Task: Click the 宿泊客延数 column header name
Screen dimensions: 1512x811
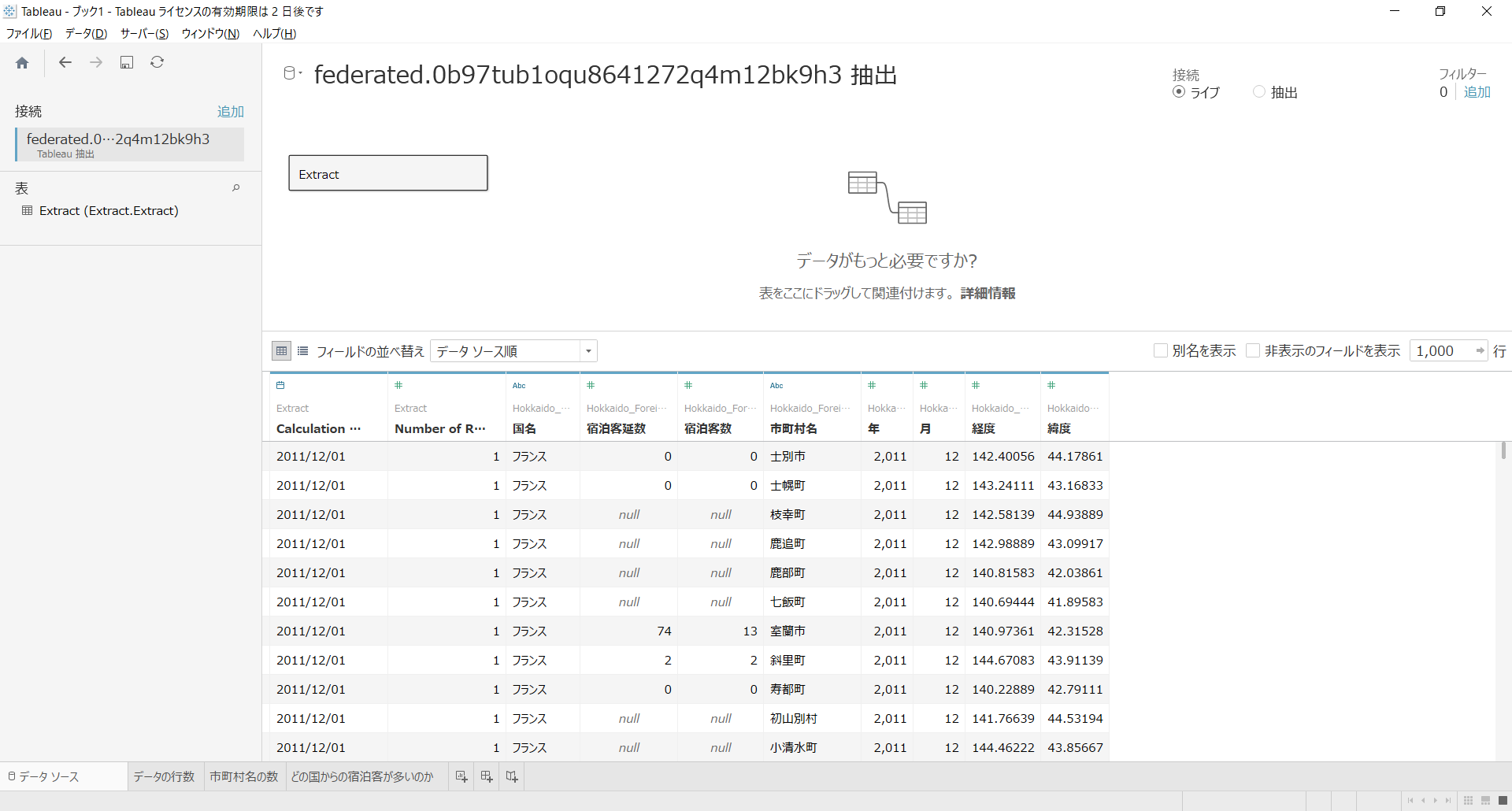Action: (x=616, y=429)
